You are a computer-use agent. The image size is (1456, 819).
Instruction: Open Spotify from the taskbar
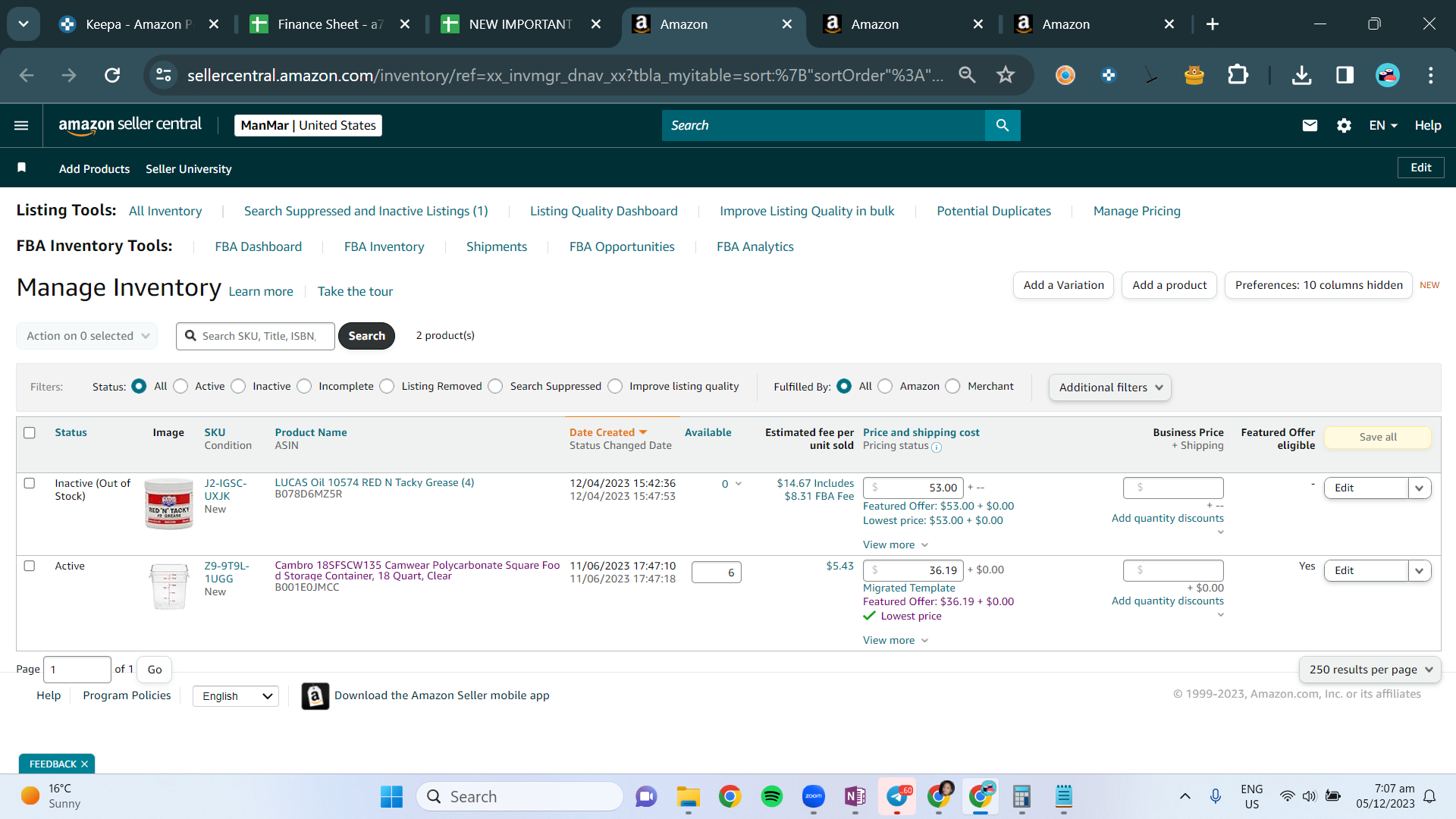(772, 796)
